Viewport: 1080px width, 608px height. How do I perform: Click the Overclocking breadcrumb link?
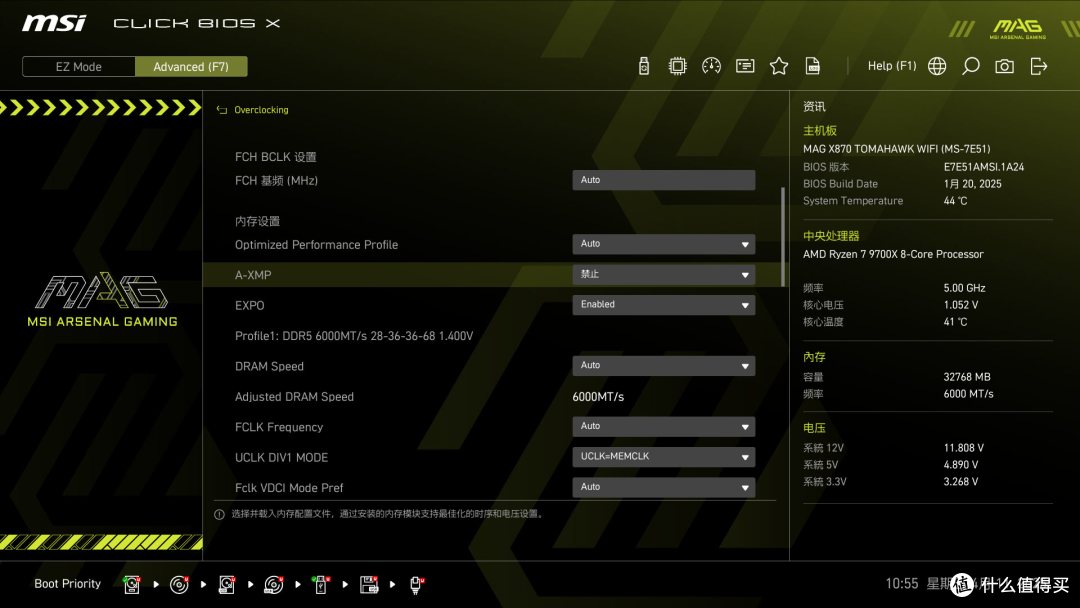(261, 109)
